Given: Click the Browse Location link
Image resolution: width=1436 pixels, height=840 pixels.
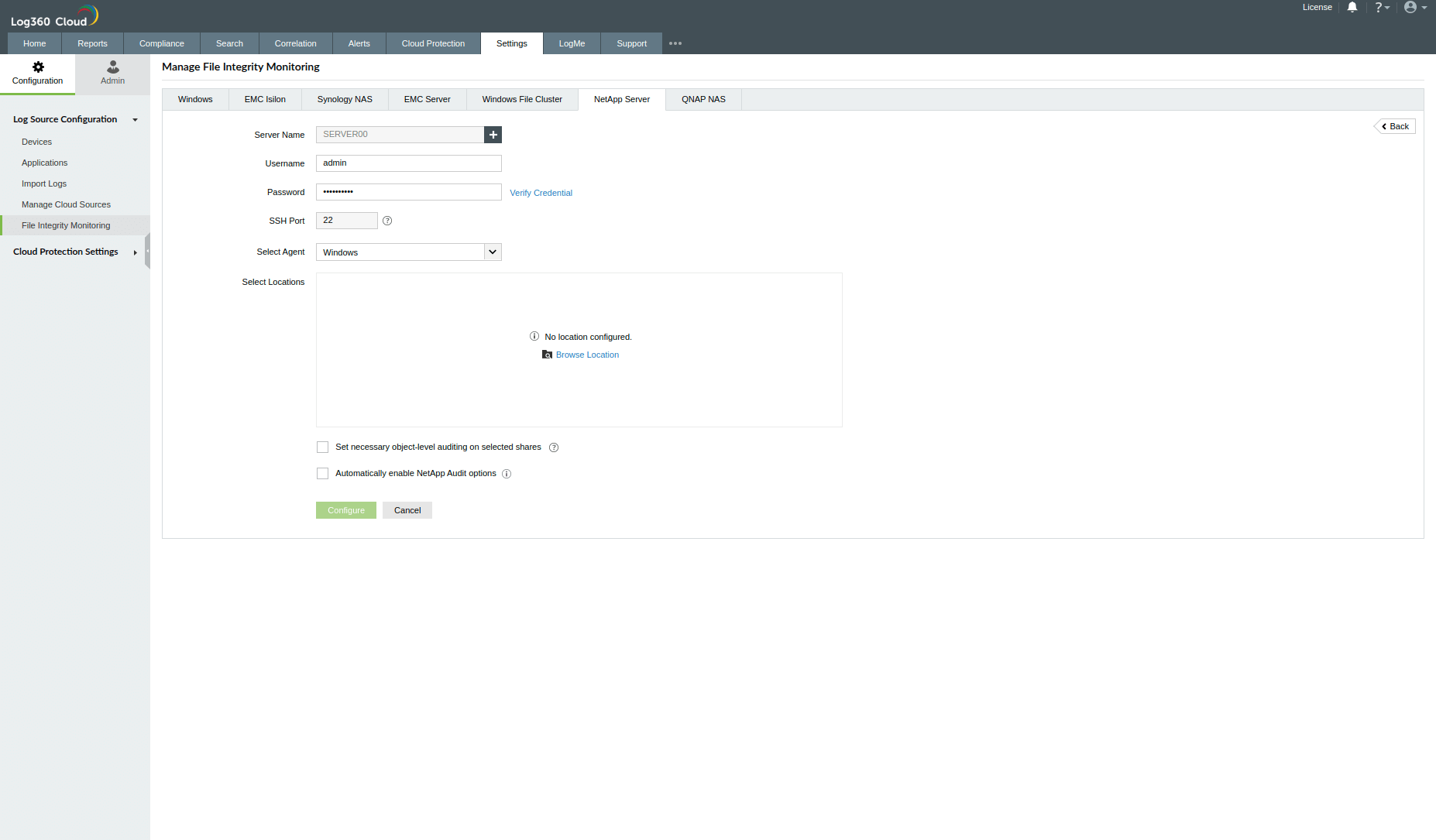Looking at the screenshot, I should tap(587, 354).
